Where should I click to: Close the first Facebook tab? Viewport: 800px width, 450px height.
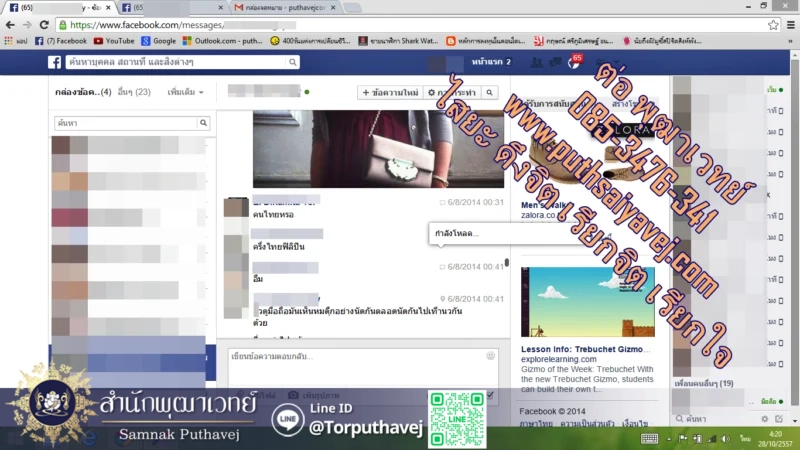pos(108,8)
